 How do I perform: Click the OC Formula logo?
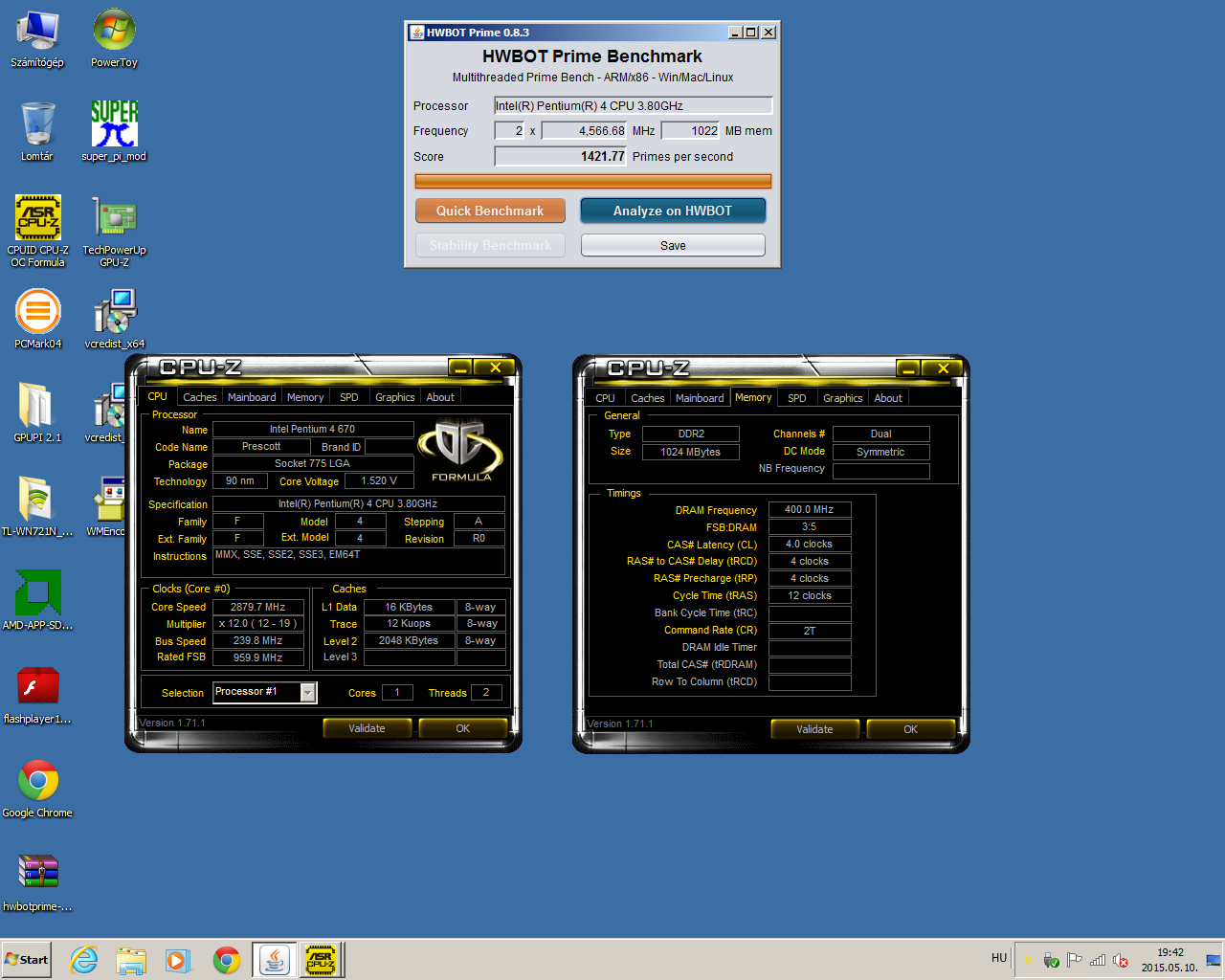pos(460,450)
